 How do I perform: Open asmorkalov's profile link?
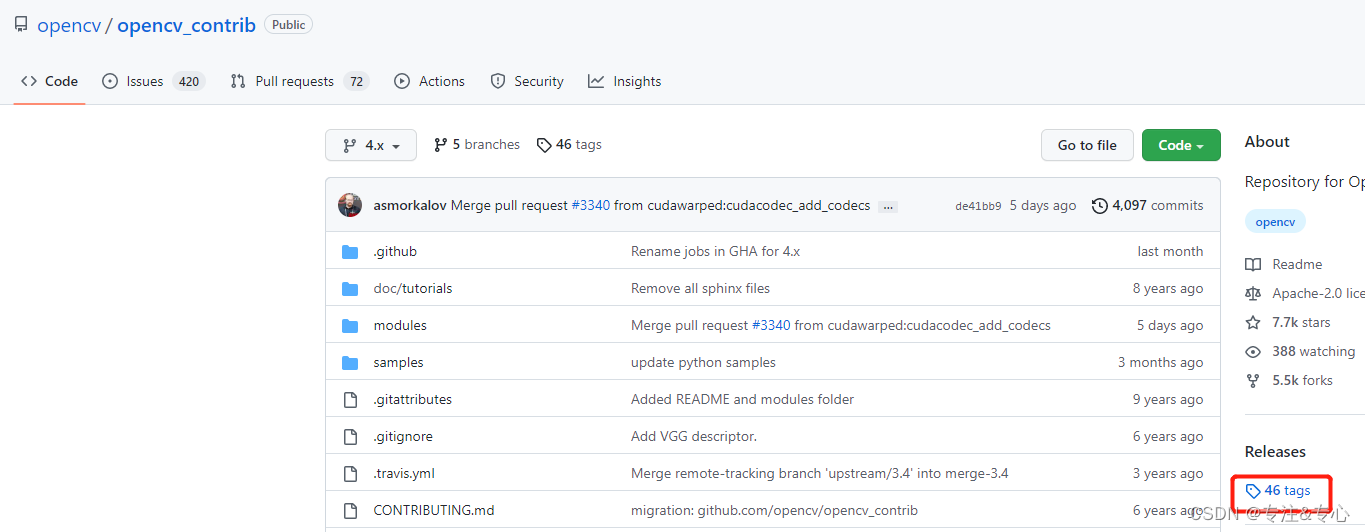point(410,205)
